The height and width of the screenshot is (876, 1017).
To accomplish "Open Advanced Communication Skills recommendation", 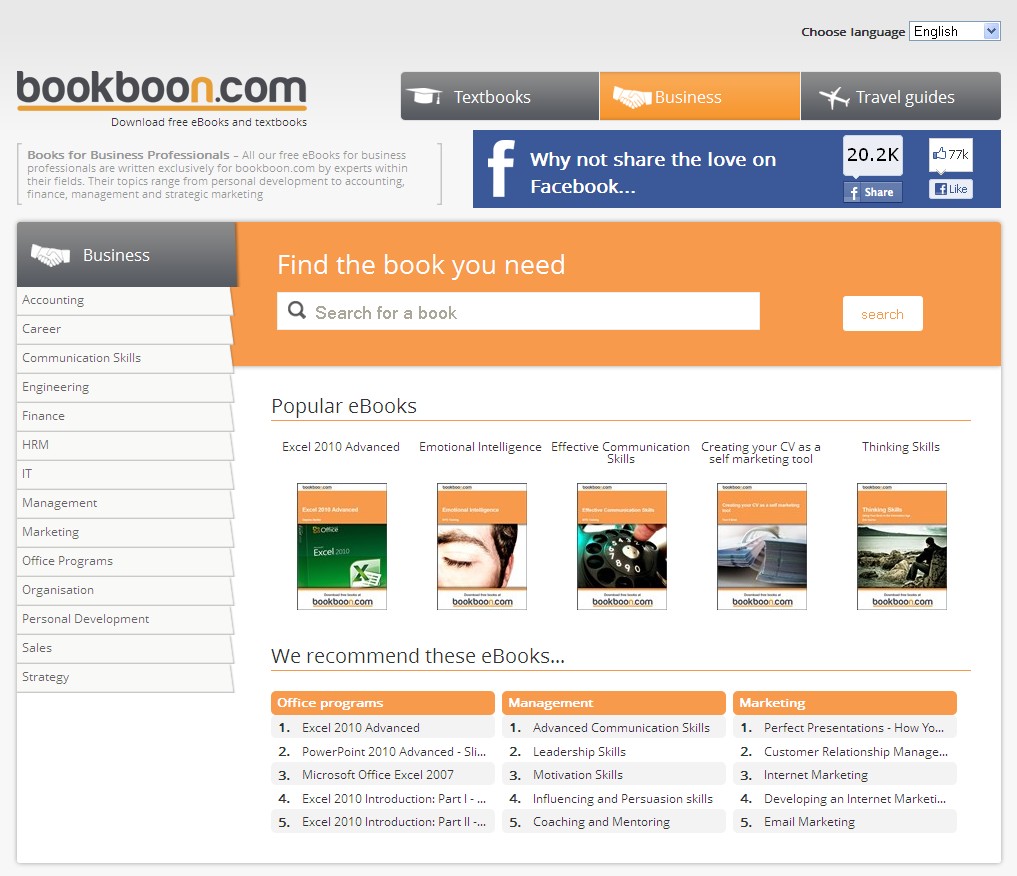I will (621, 728).
